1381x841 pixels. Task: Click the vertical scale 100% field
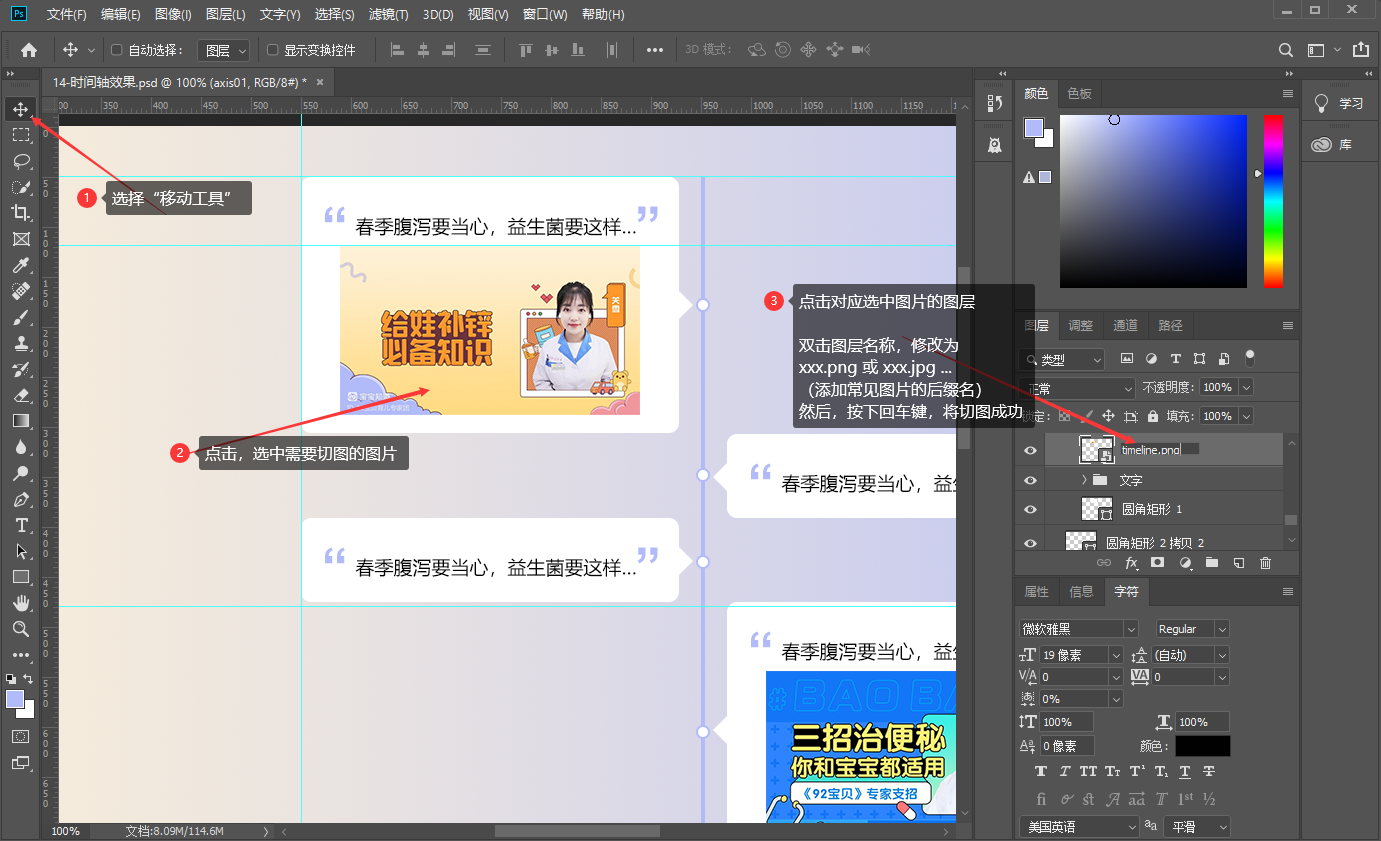tap(1066, 722)
